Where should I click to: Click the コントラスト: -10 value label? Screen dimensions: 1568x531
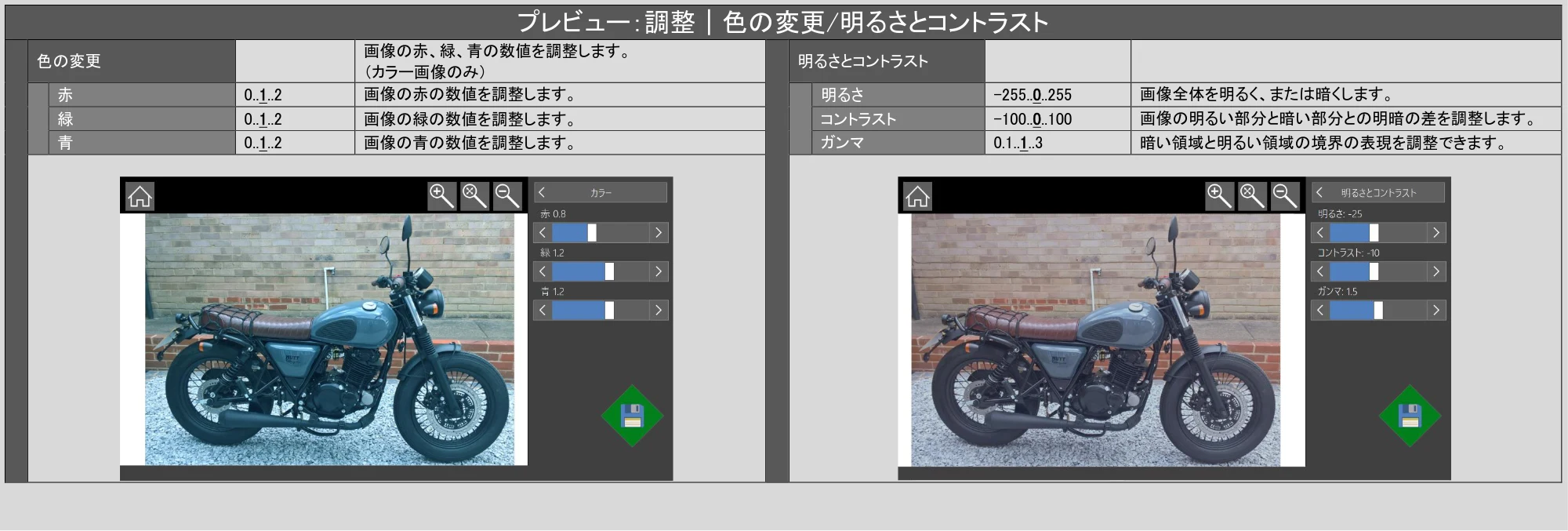click(1348, 253)
